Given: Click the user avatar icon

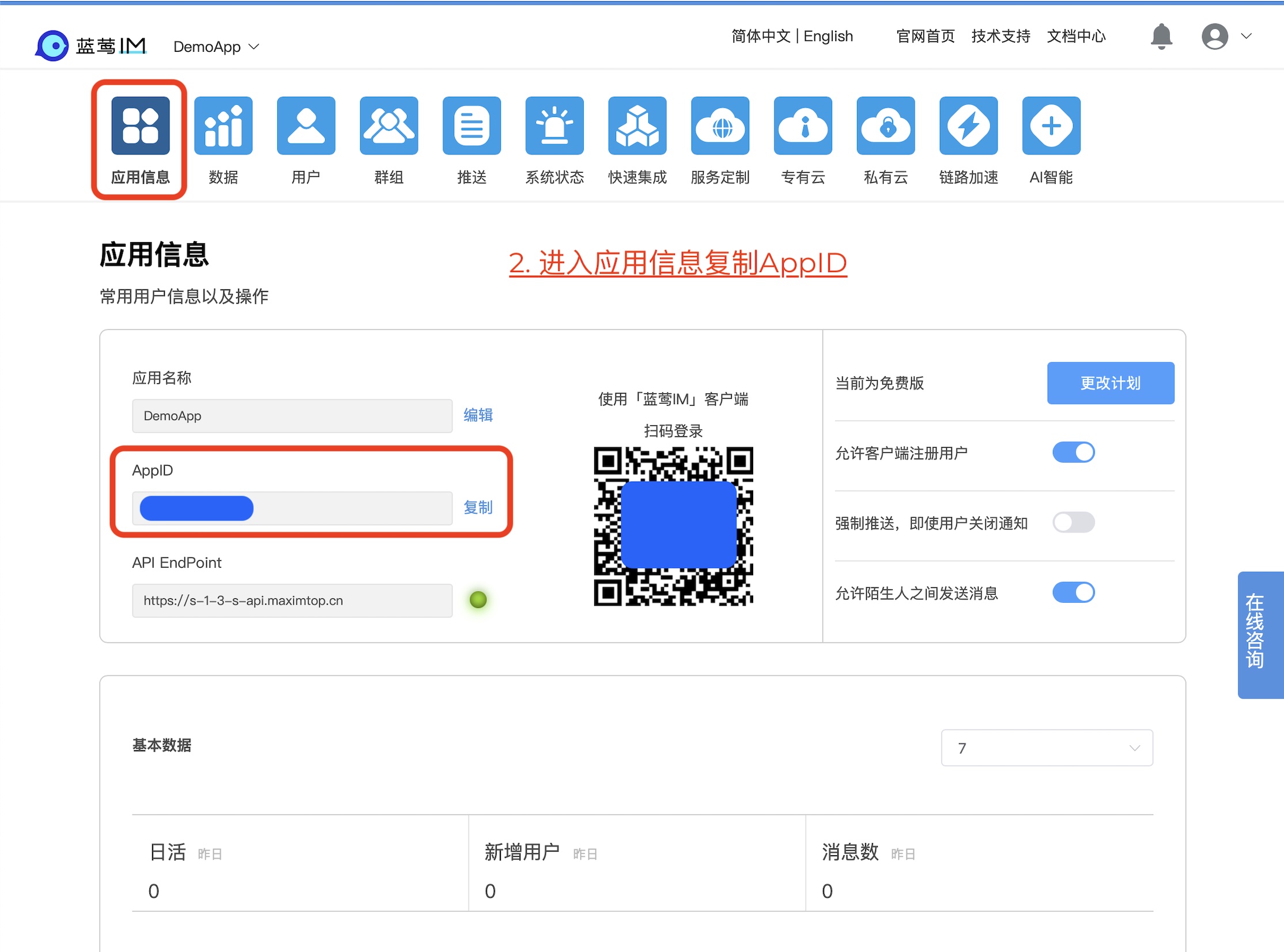Looking at the screenshot, I should click(x=1215, y=36).
